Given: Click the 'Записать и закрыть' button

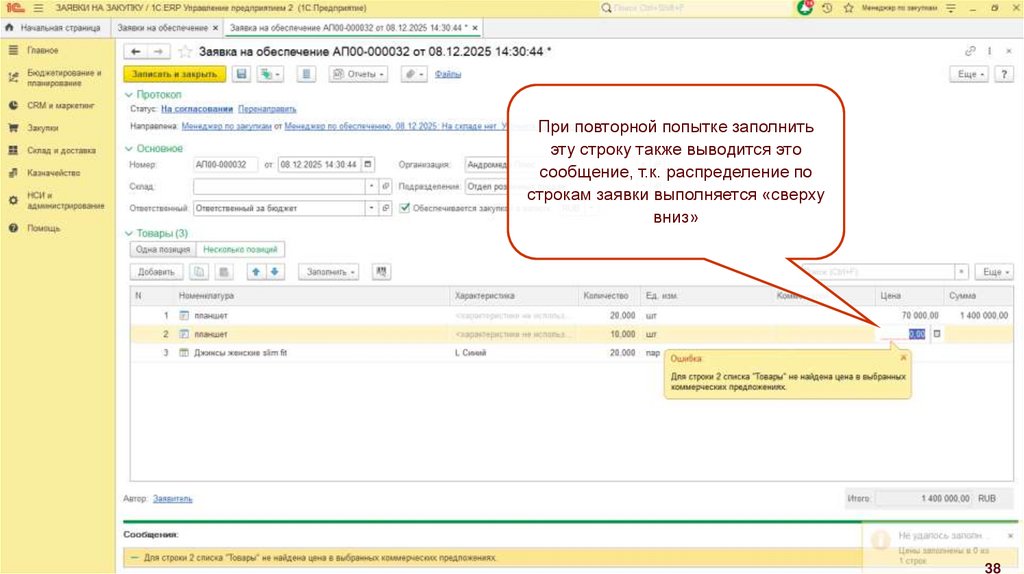Looking at the screenshot, I should (x=173, y=74).
